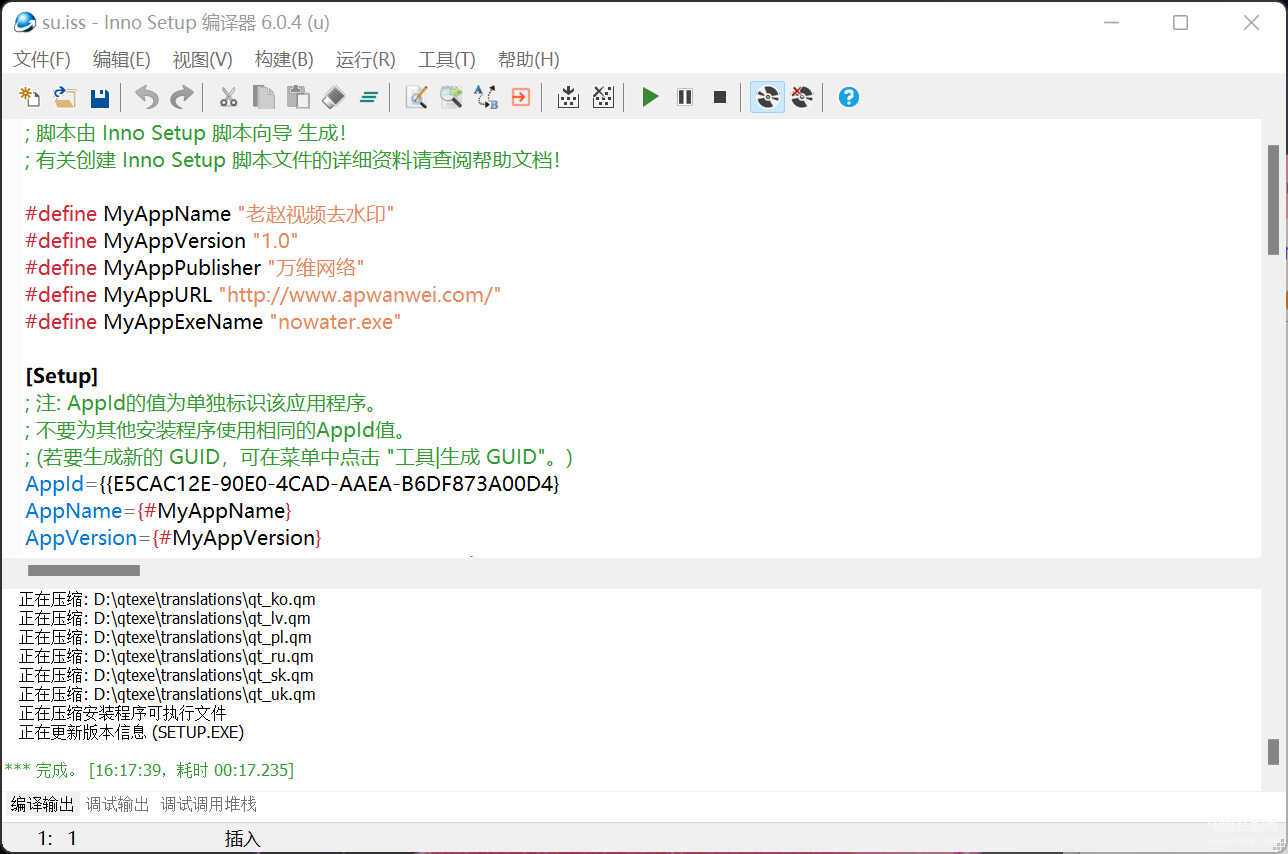Open the help documentation icon

pos(849,97)
